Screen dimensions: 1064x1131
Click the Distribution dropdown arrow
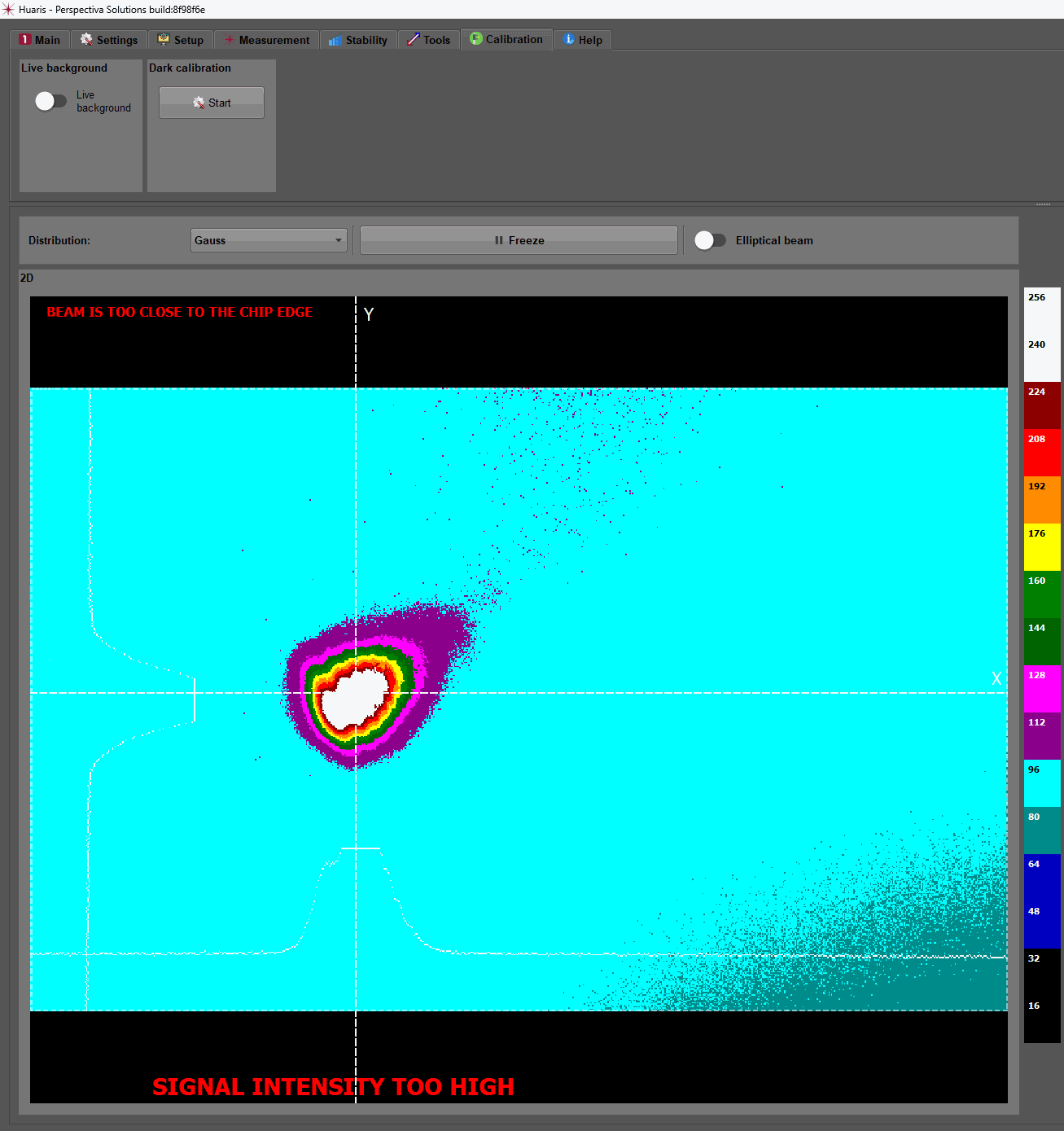[337, 240]
